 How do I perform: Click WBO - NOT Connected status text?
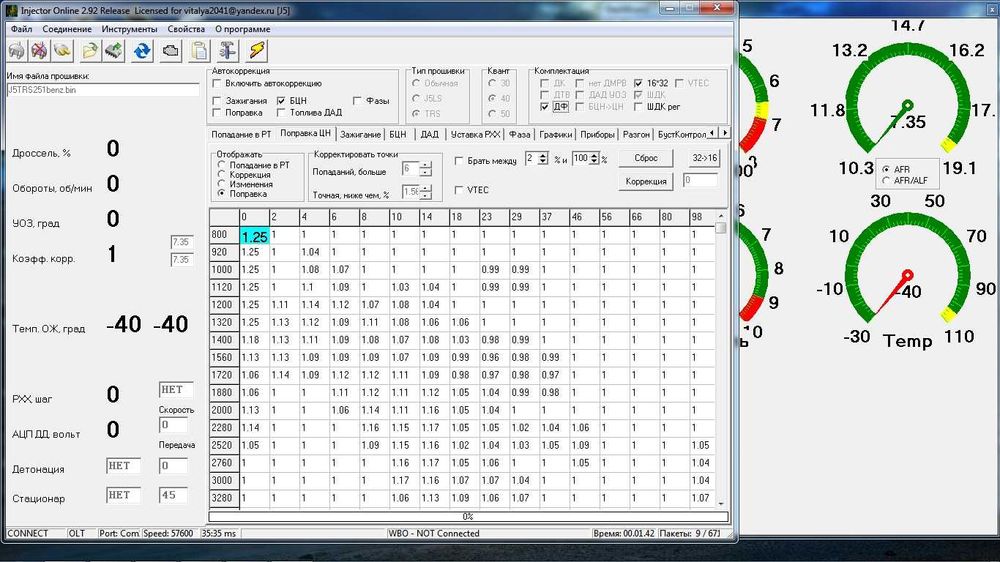coord(434,533)
